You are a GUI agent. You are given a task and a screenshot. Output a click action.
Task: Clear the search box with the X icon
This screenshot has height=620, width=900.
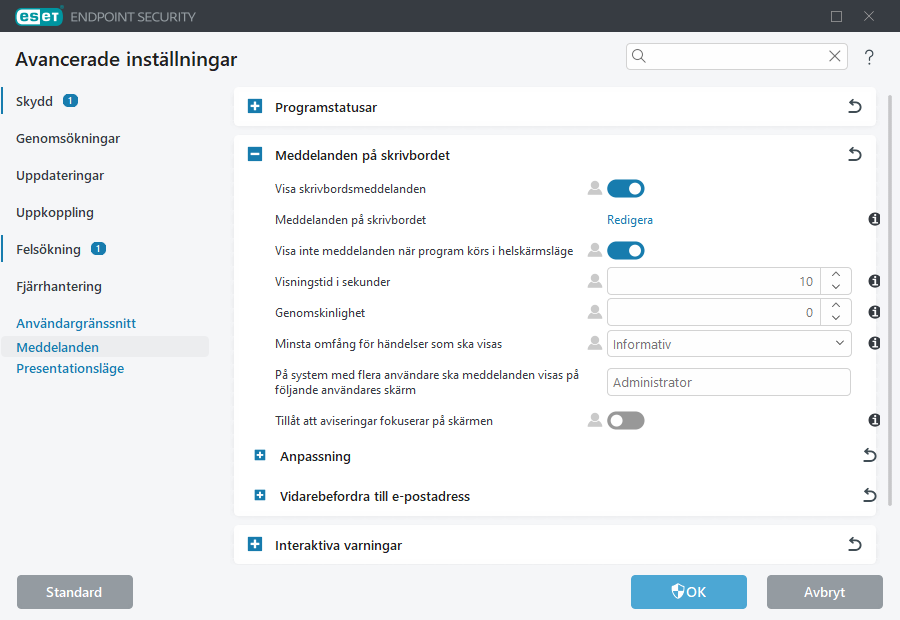pyautogui.click(x=834, y=57)
